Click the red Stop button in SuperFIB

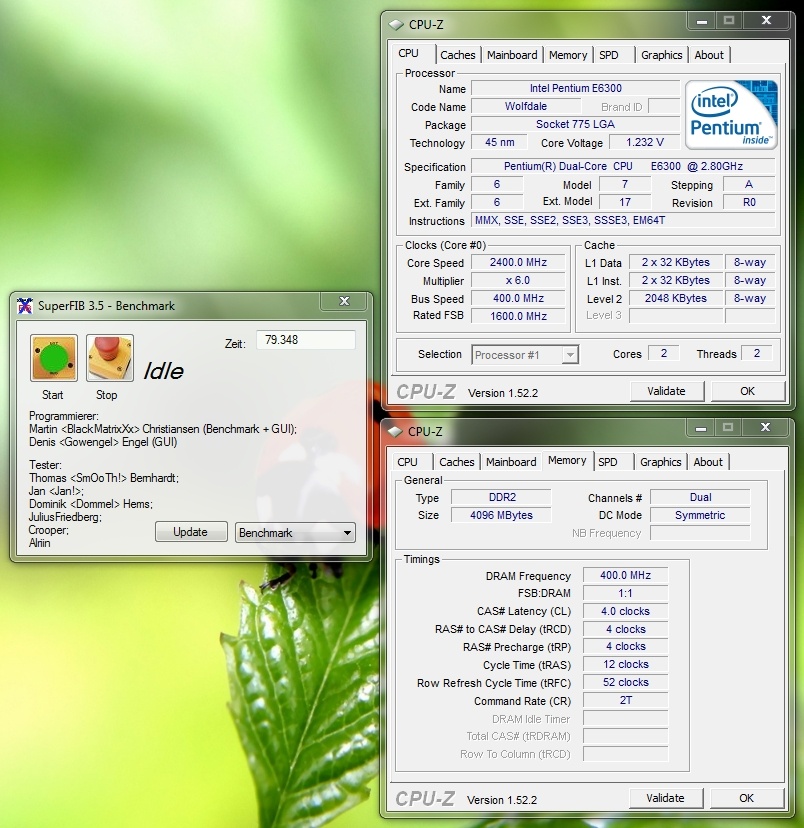(110, 358)
